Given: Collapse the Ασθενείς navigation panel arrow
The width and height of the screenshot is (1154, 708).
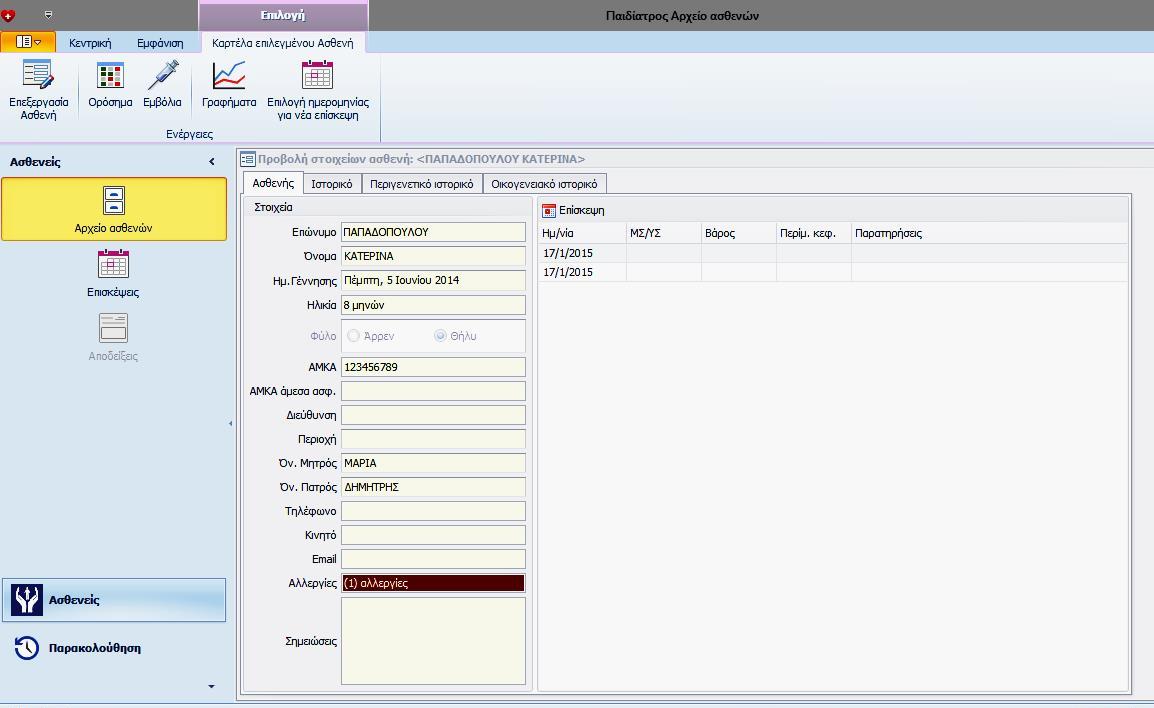Looking at the screenshot, I should tap(211, 162).
